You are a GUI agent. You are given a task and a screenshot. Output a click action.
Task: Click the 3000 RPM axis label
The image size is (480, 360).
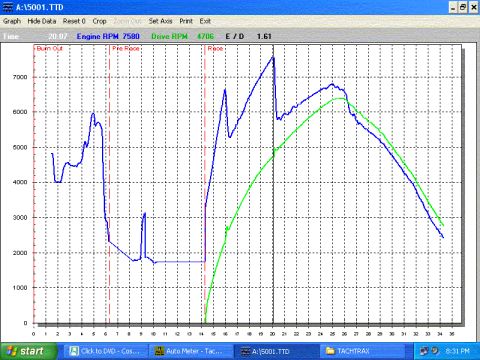tap(20, 217)
